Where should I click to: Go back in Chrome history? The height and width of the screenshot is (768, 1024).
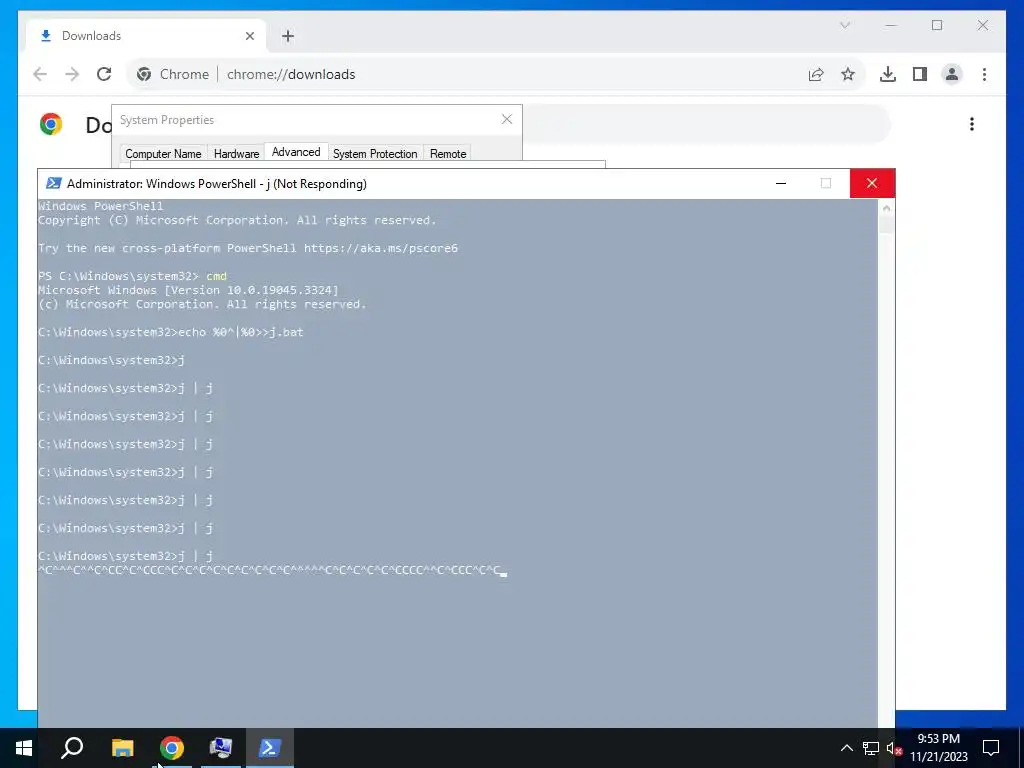point(40,74)
